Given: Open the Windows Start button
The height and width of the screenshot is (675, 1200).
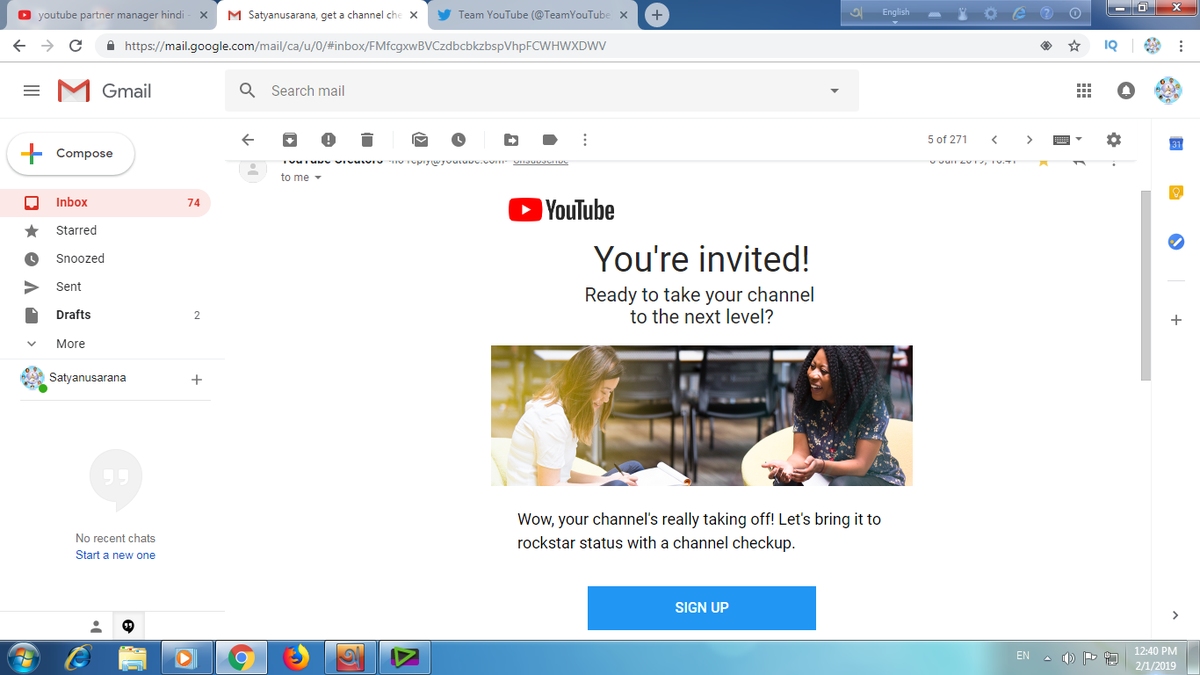Looking at the screenshot, I should click(x=23, y=657).
